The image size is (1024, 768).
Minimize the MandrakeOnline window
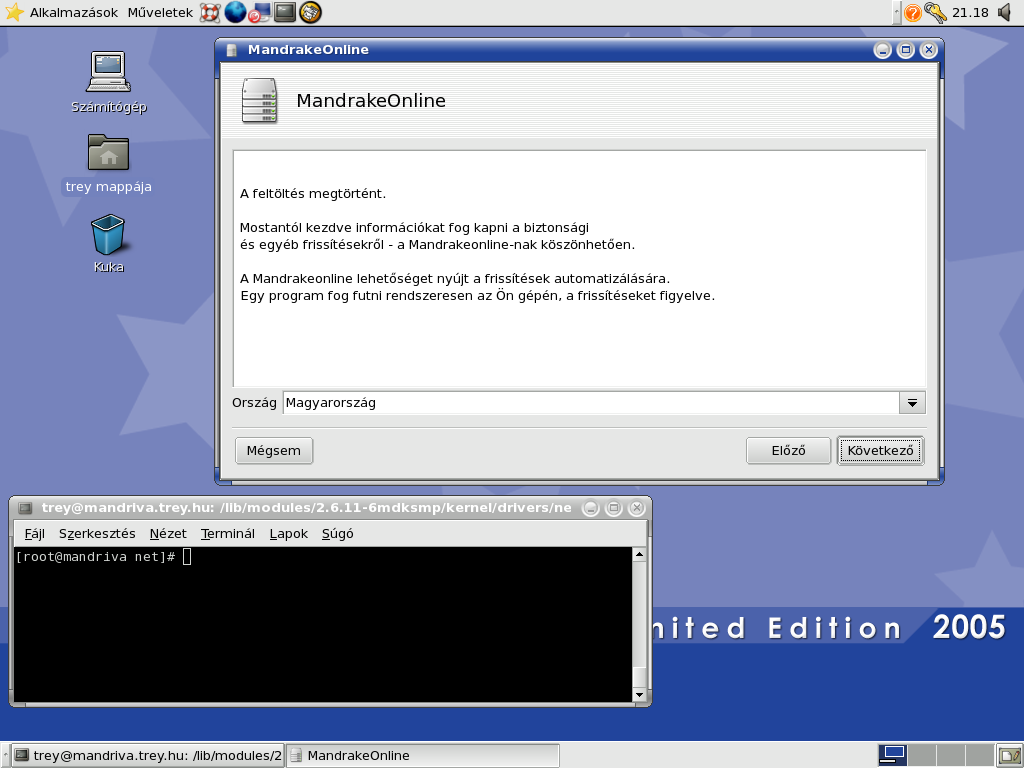click(882, 50)
